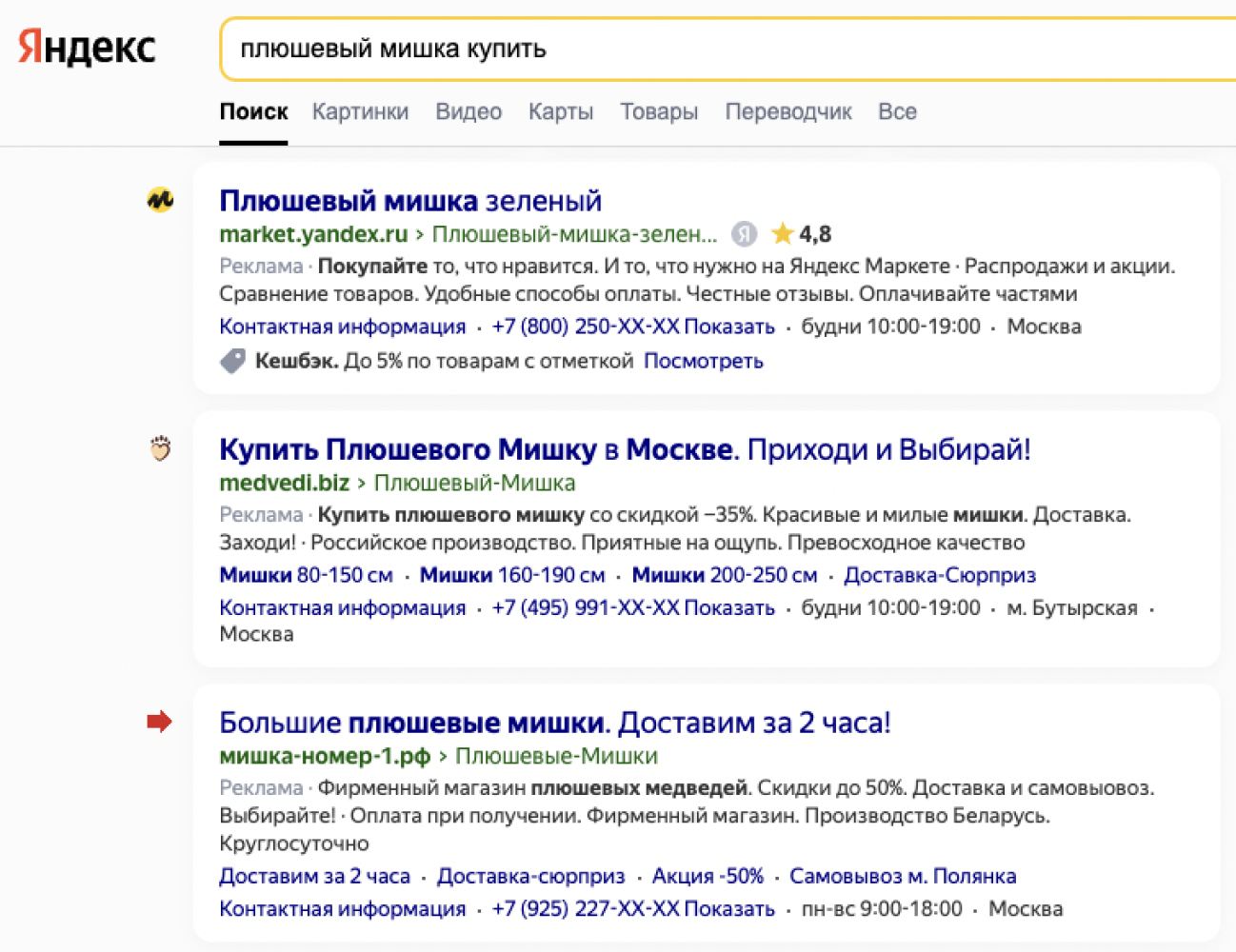The image size is (1236, 952).
Task: Open Контактная информация in the Yandex Market ad
Action: [x=343, y=327]
